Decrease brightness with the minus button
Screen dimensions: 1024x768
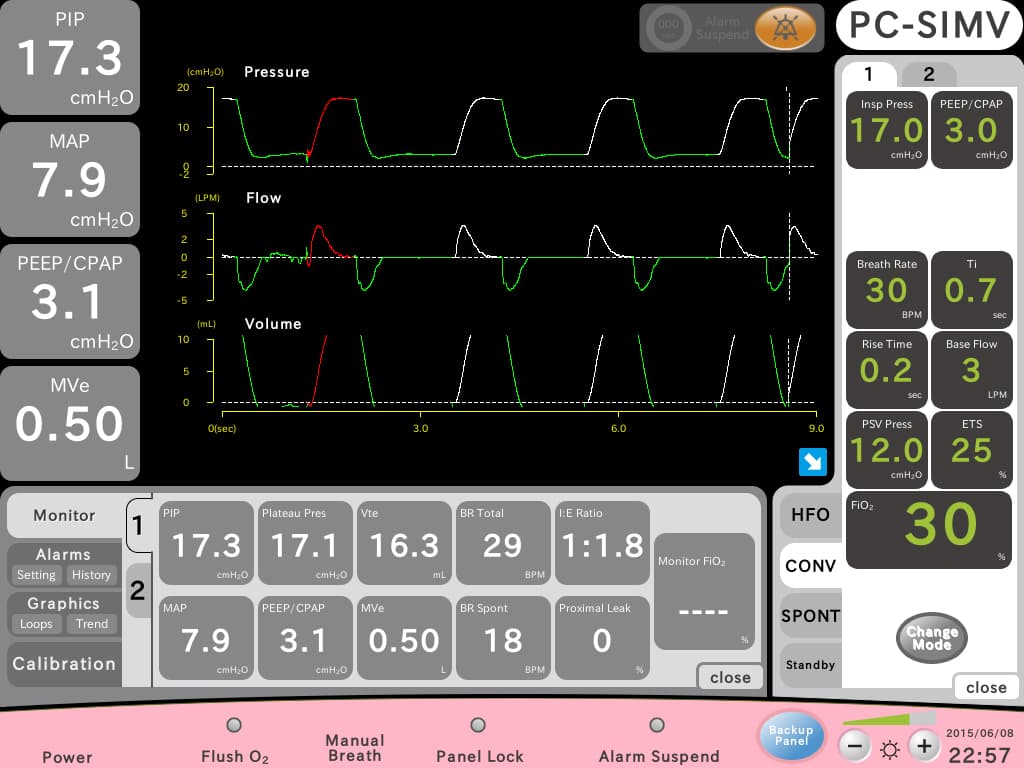[855, 746]
